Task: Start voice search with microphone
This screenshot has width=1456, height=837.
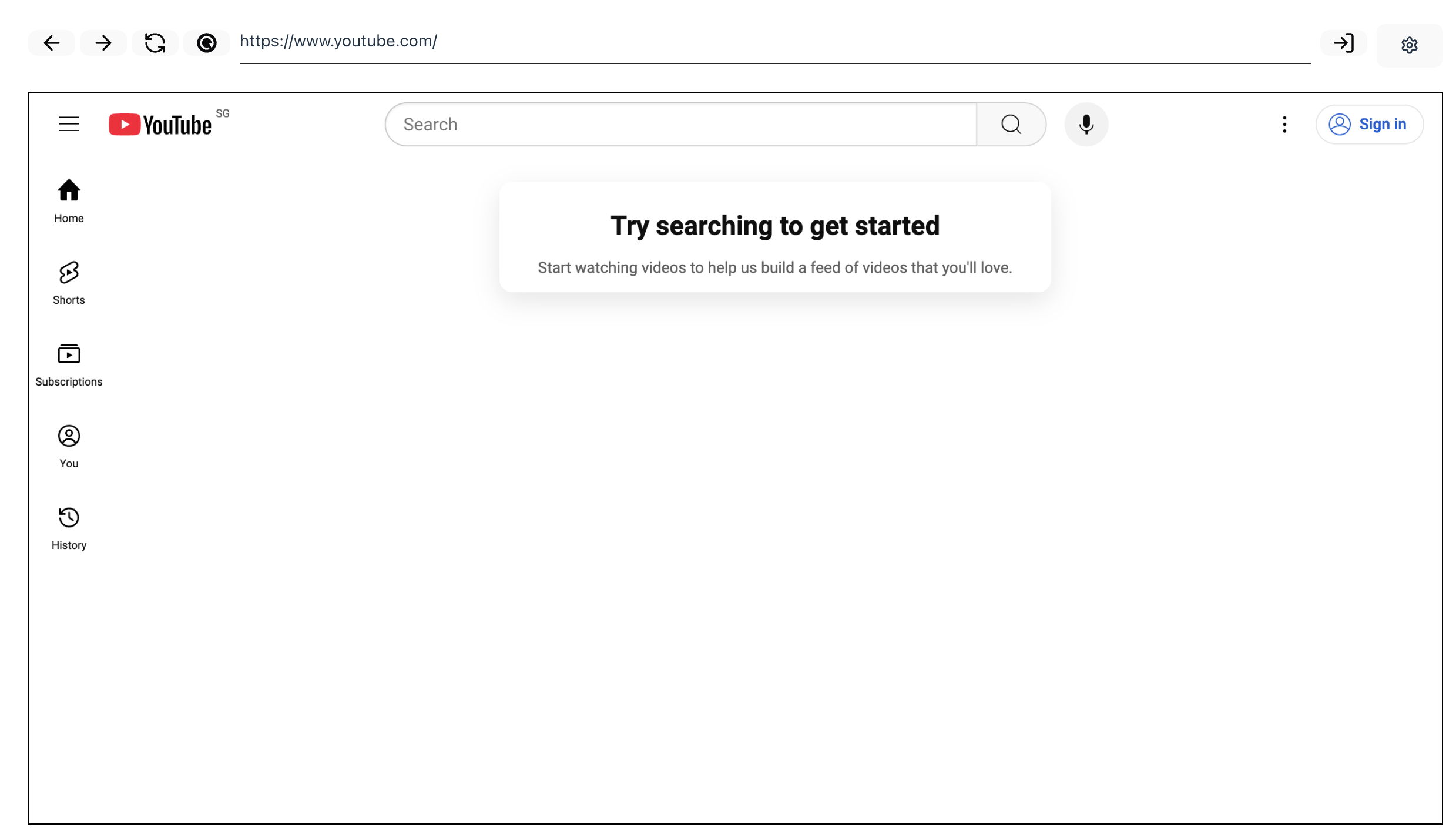Action: pos(1086,124)
